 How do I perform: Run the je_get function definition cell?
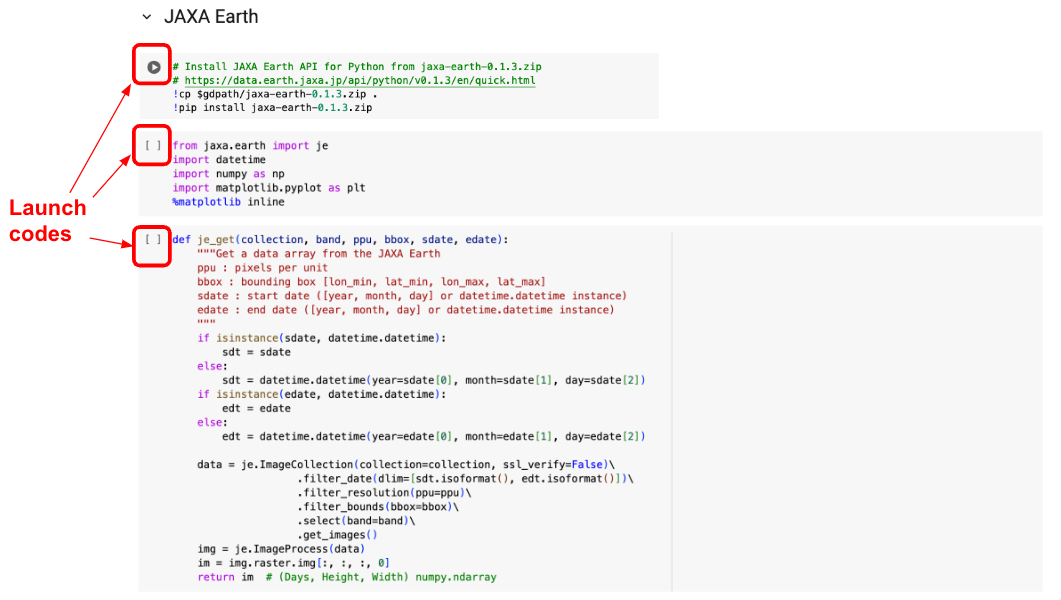(153, 240)
